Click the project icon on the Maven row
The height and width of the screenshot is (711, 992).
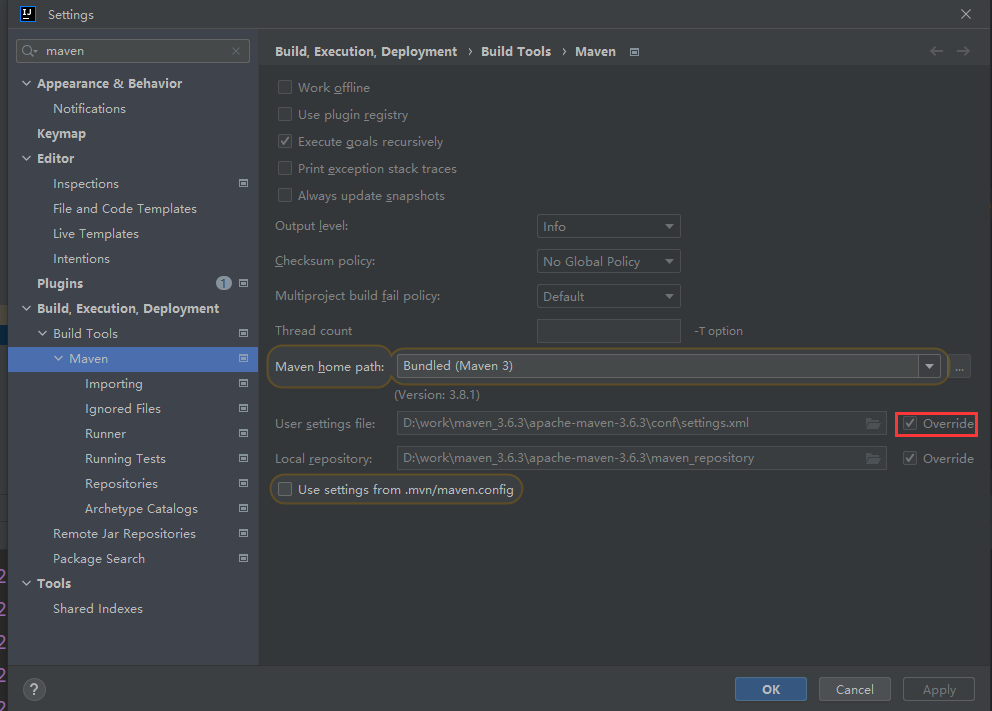243,359
